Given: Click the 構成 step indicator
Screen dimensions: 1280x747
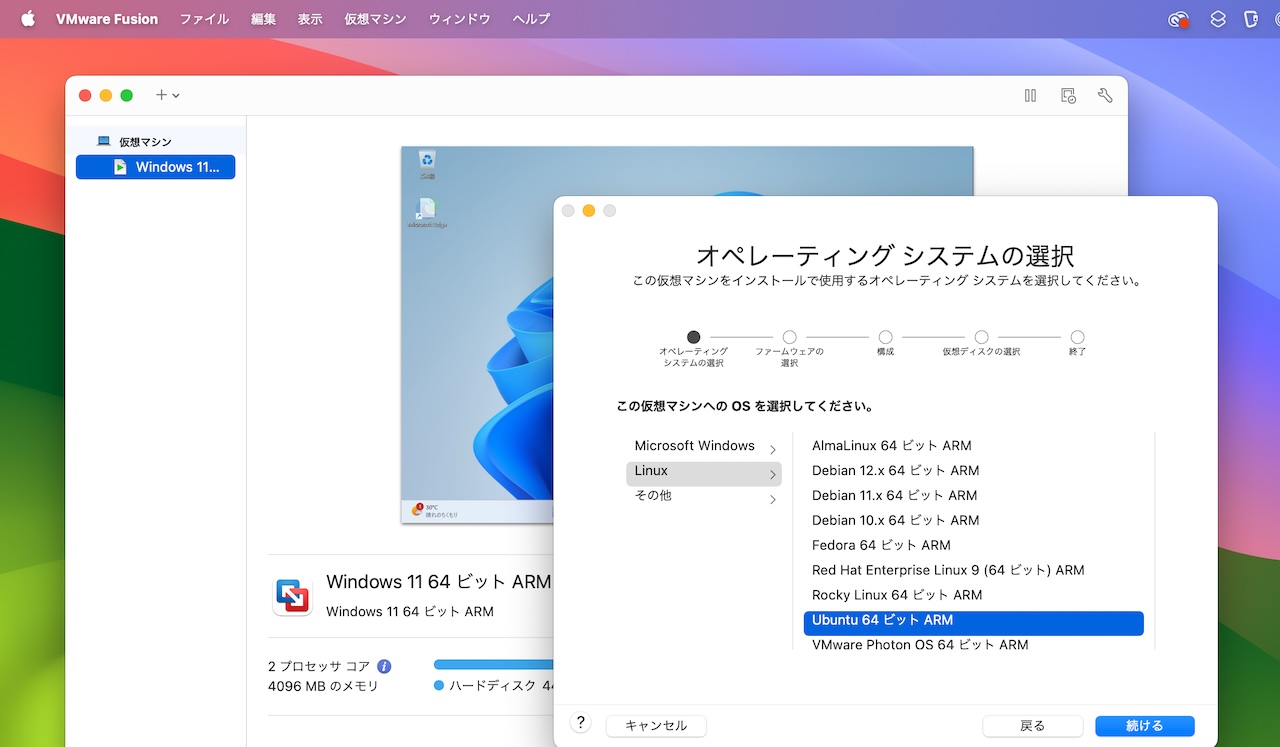Looking at the screenshot, I should pyautogui.click(x=885, y=337).
